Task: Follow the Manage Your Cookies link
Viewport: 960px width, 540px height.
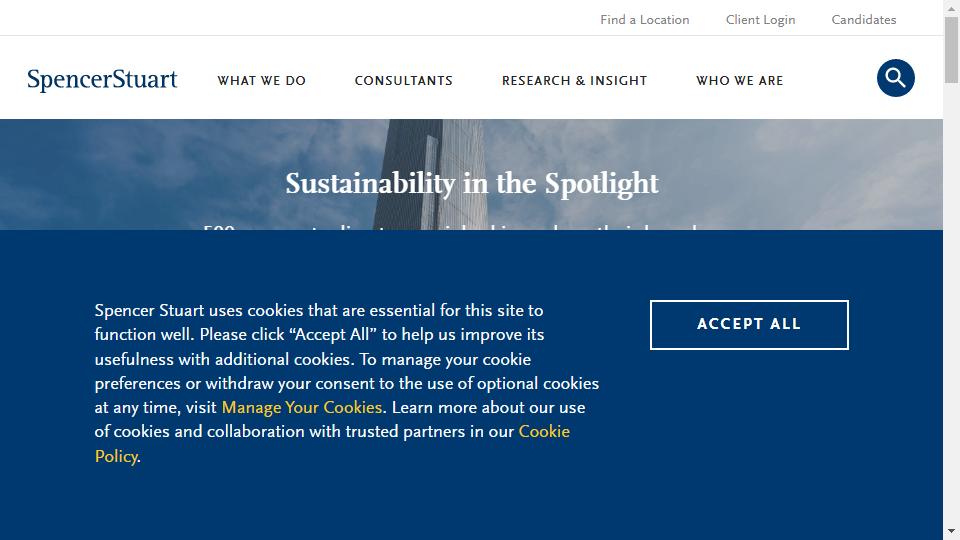Action: click(x=302, y=408)
